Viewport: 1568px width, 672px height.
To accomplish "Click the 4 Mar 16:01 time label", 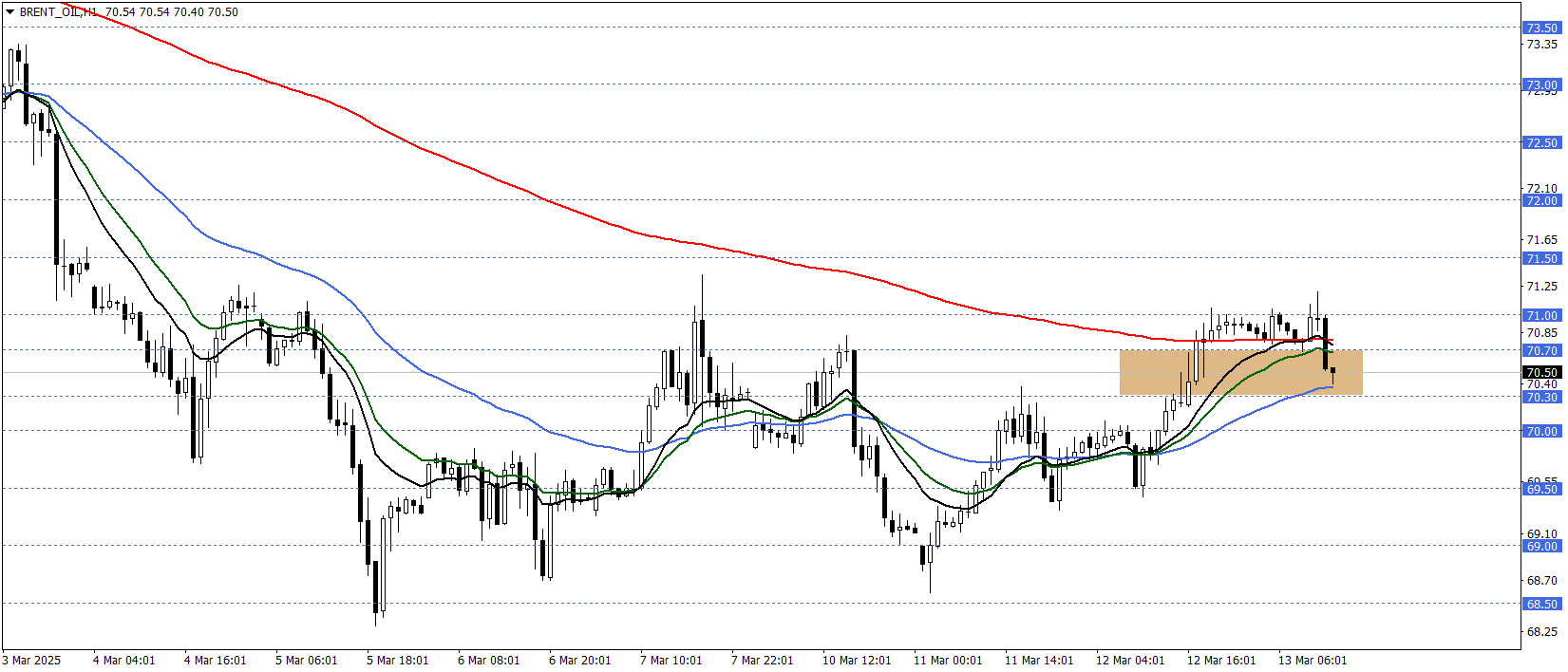I will coord(215,661).
